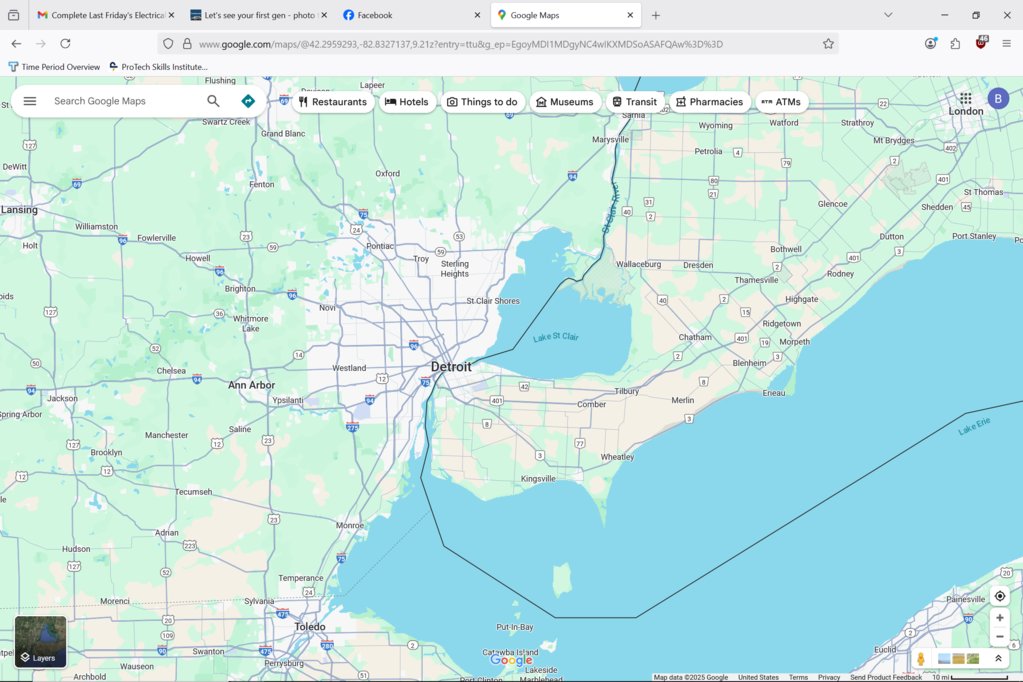This screenshot has width=1023, height=682.
Task: Click the 'Put-In-Bay' map label
Action: pyautogui.click(x=515, y=627)
